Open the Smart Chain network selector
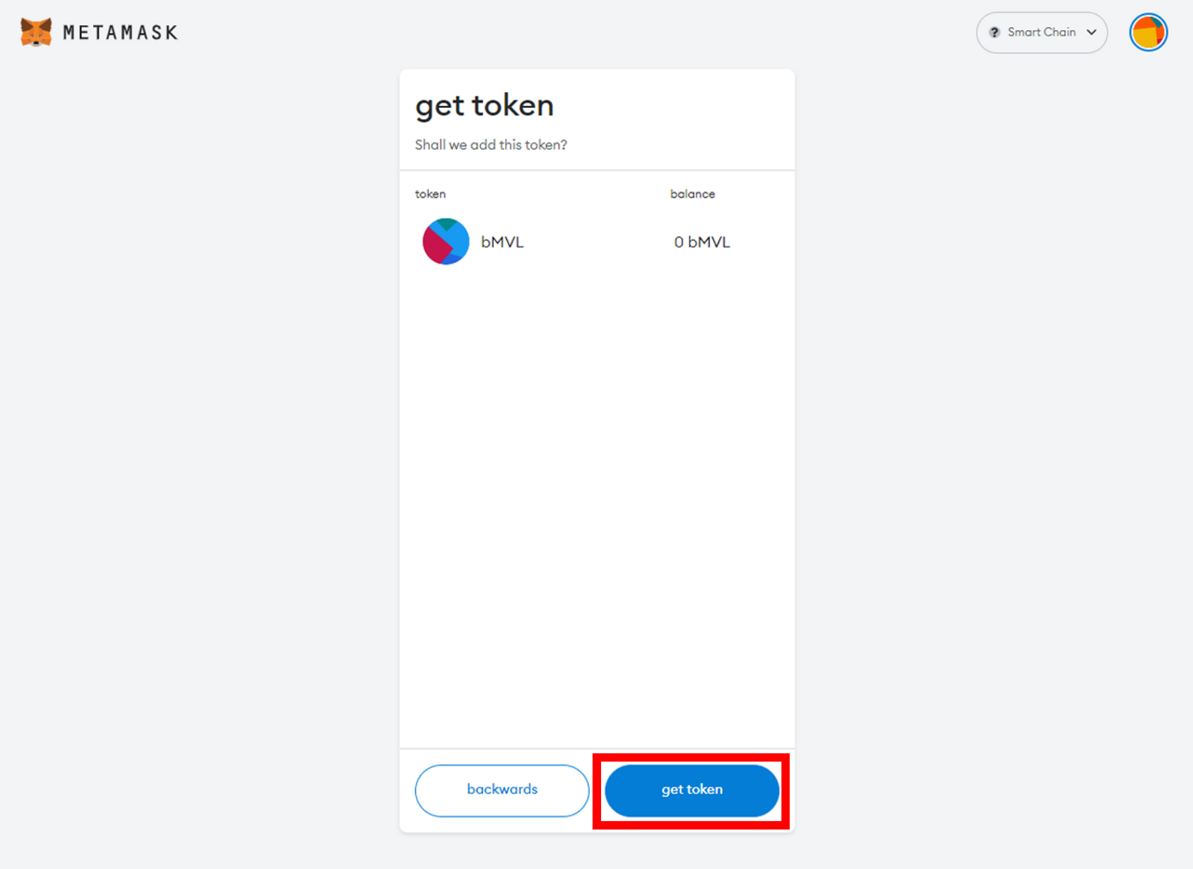The image size is (1193, 869). click(x=1041, y=33)
